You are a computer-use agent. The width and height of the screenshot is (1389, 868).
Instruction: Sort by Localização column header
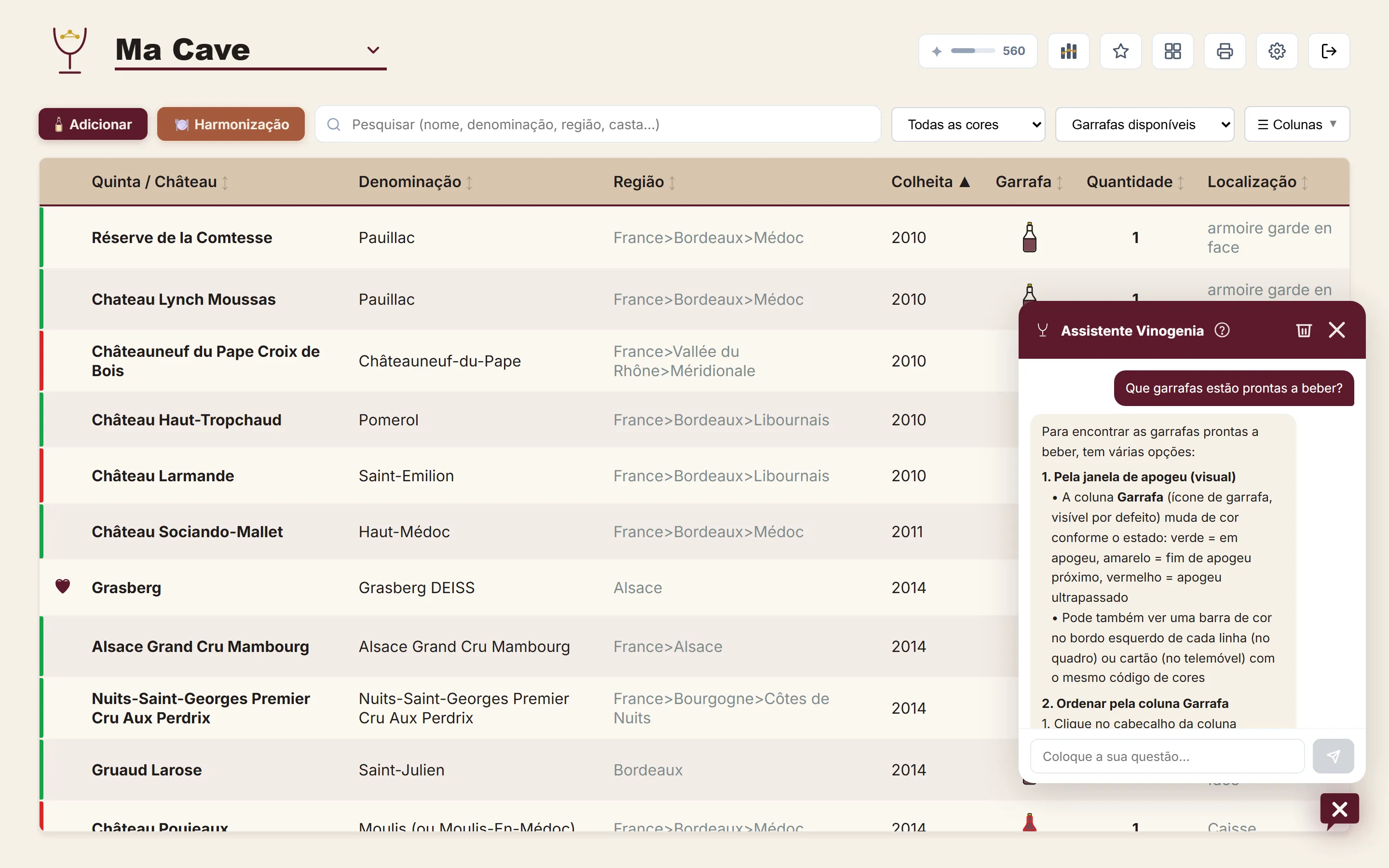coord(1257,182)
